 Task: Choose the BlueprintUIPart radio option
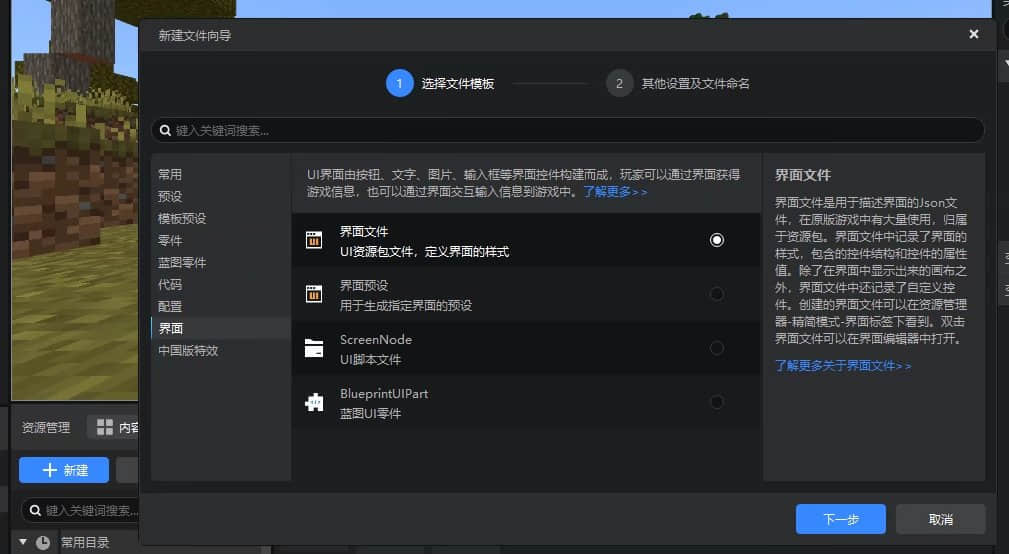(x=716, y=402)
